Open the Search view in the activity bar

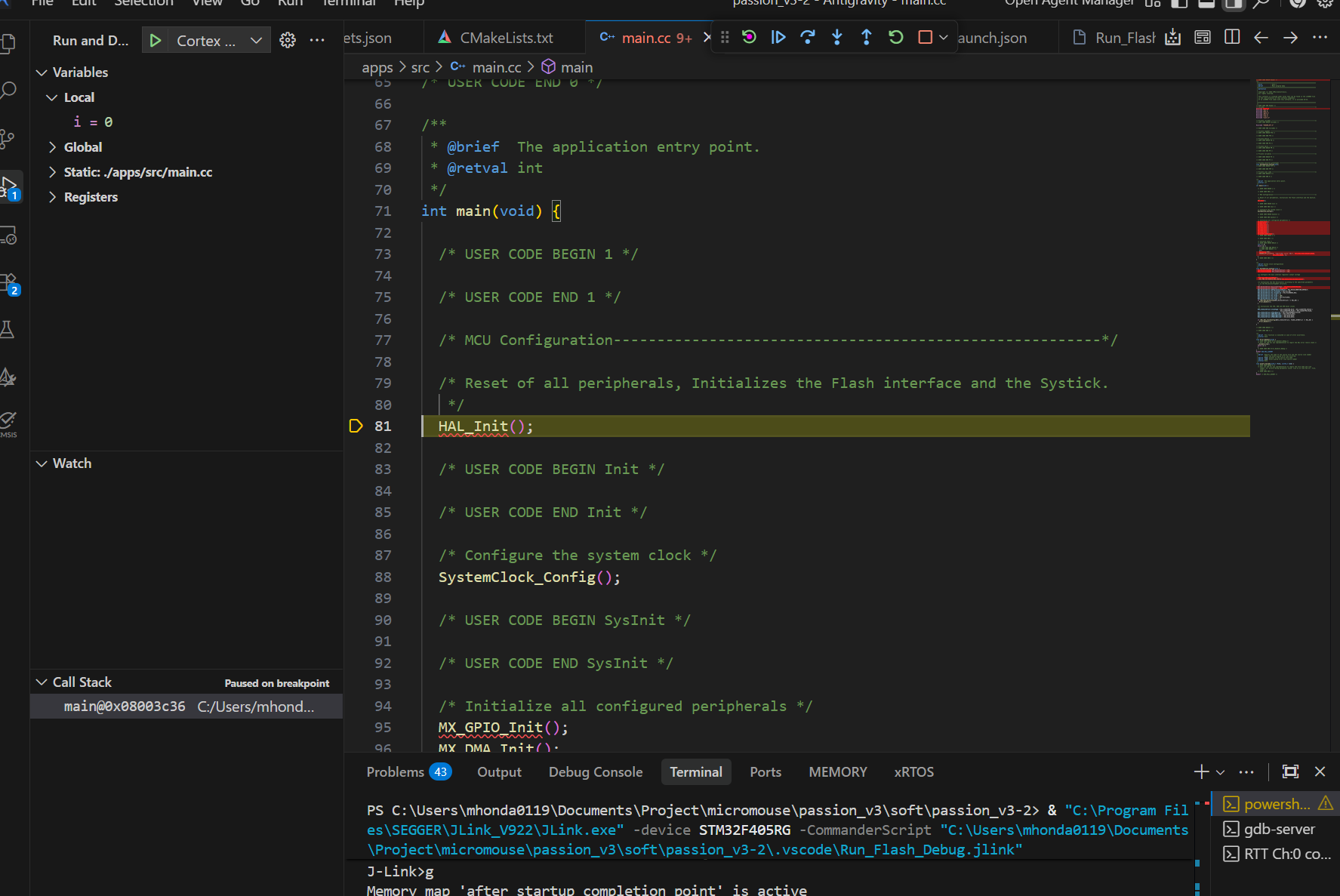click(x=8, y=91)
